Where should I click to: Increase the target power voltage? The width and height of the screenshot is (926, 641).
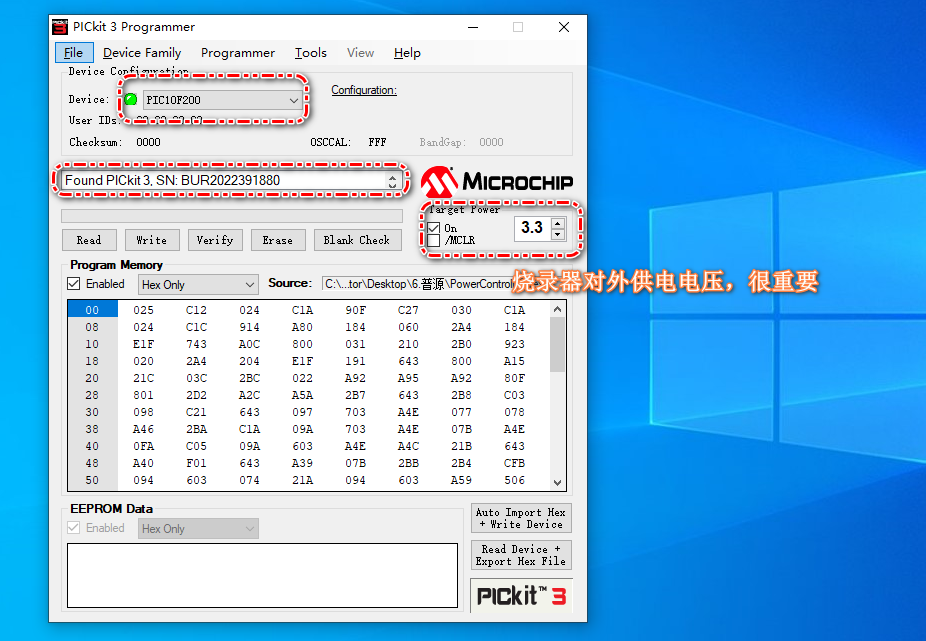tap(557, 223)
